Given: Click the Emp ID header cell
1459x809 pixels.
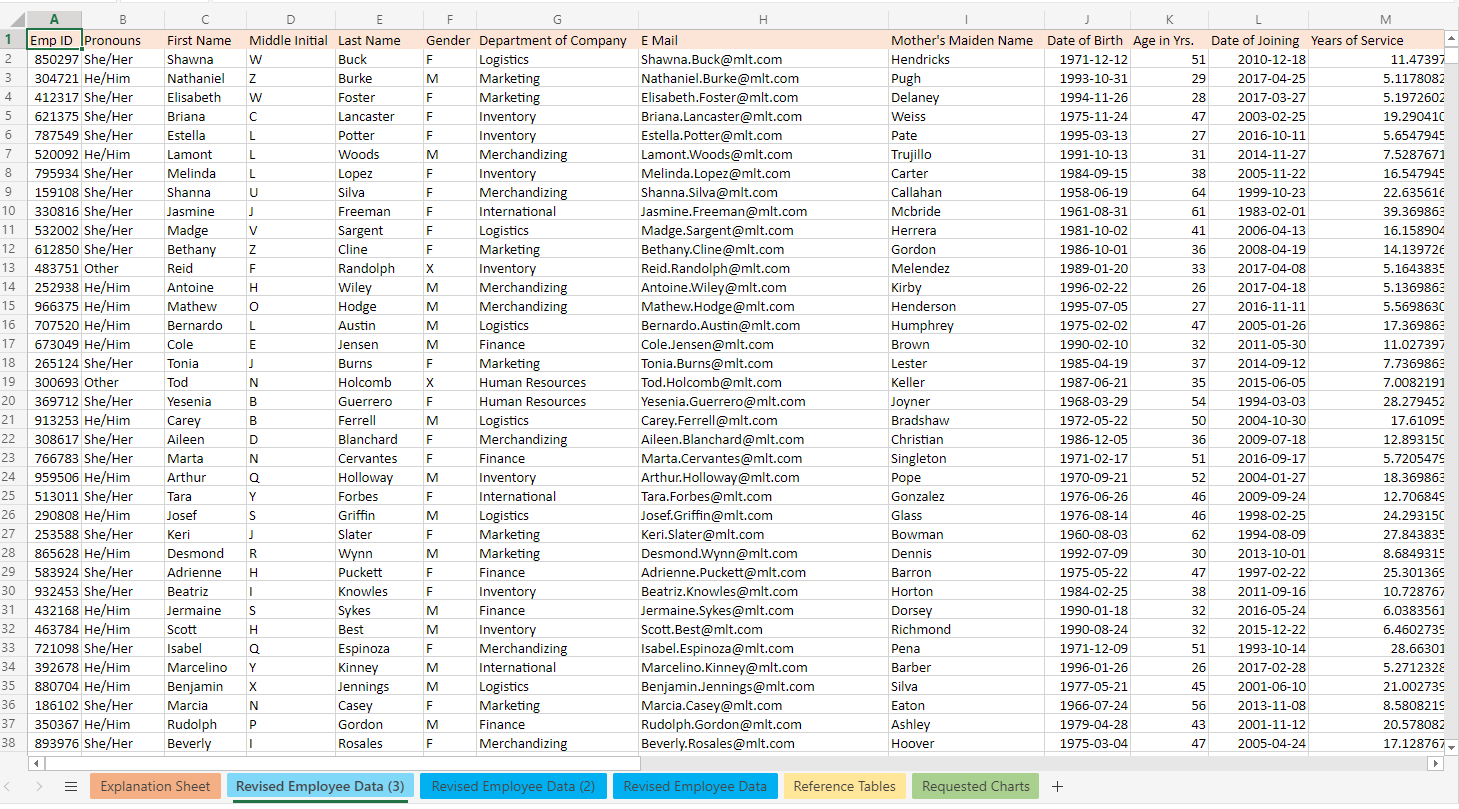Looking at the screenshot, I should coord(53,39).
